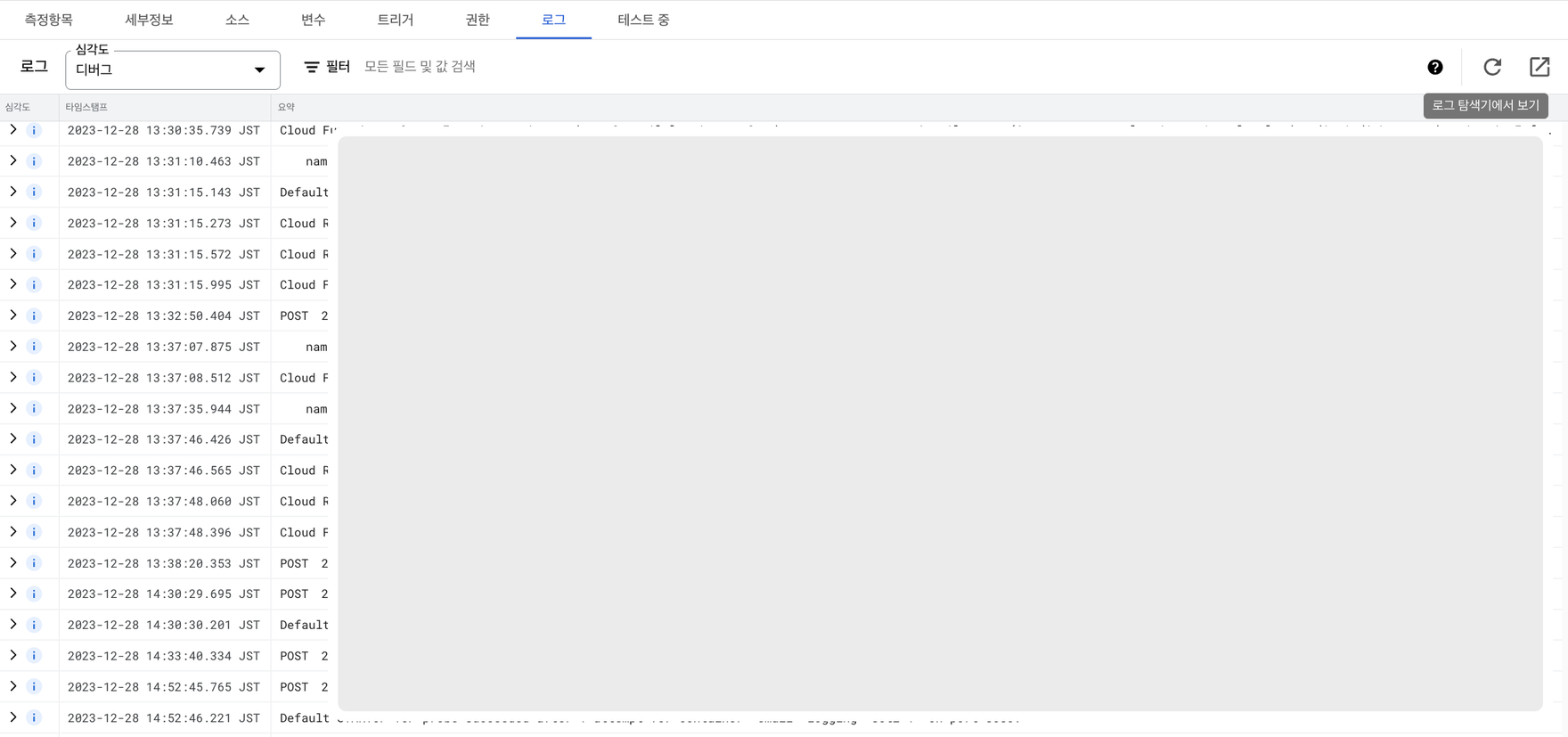The height and width of the screenshot is (737, 1568).
Task: Click info severity icon for 13:31:15.143
Action: point(34,192)
